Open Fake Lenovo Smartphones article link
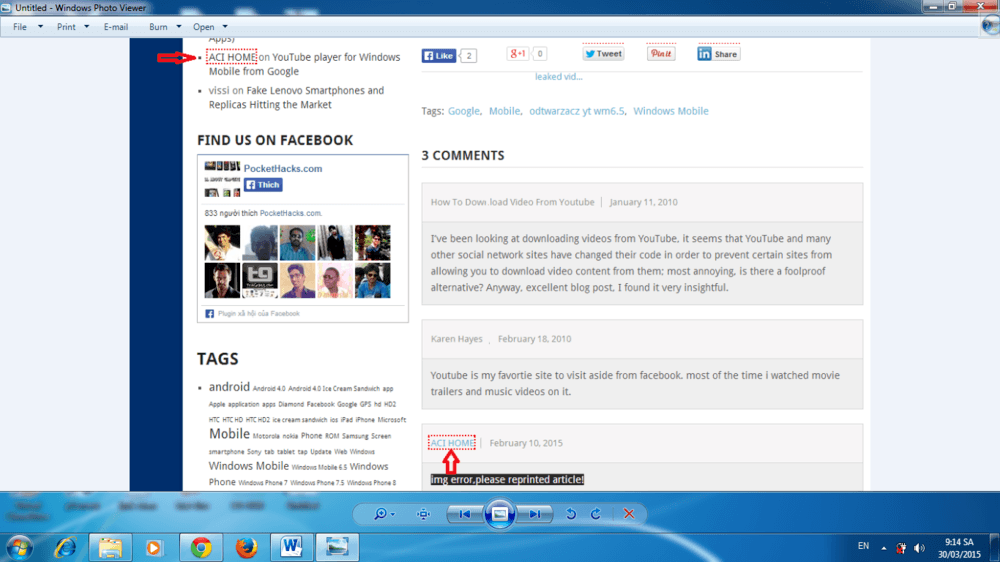1000x562 pixels. (297, 97)
